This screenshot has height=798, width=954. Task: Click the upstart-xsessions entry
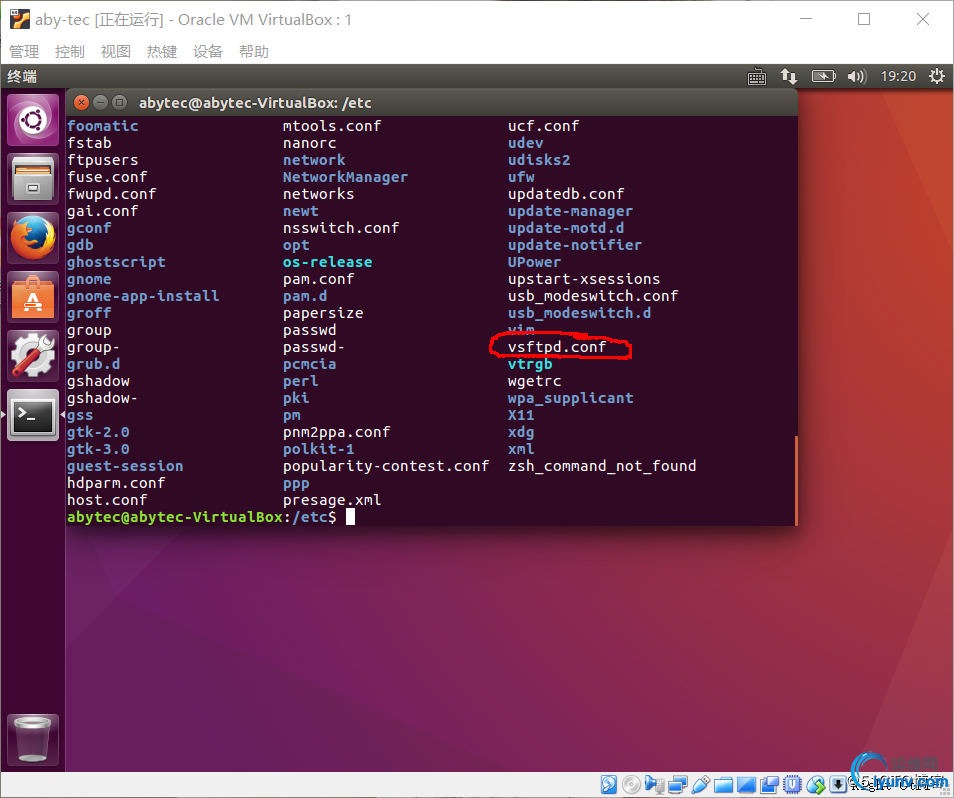[x=584, y=279]
